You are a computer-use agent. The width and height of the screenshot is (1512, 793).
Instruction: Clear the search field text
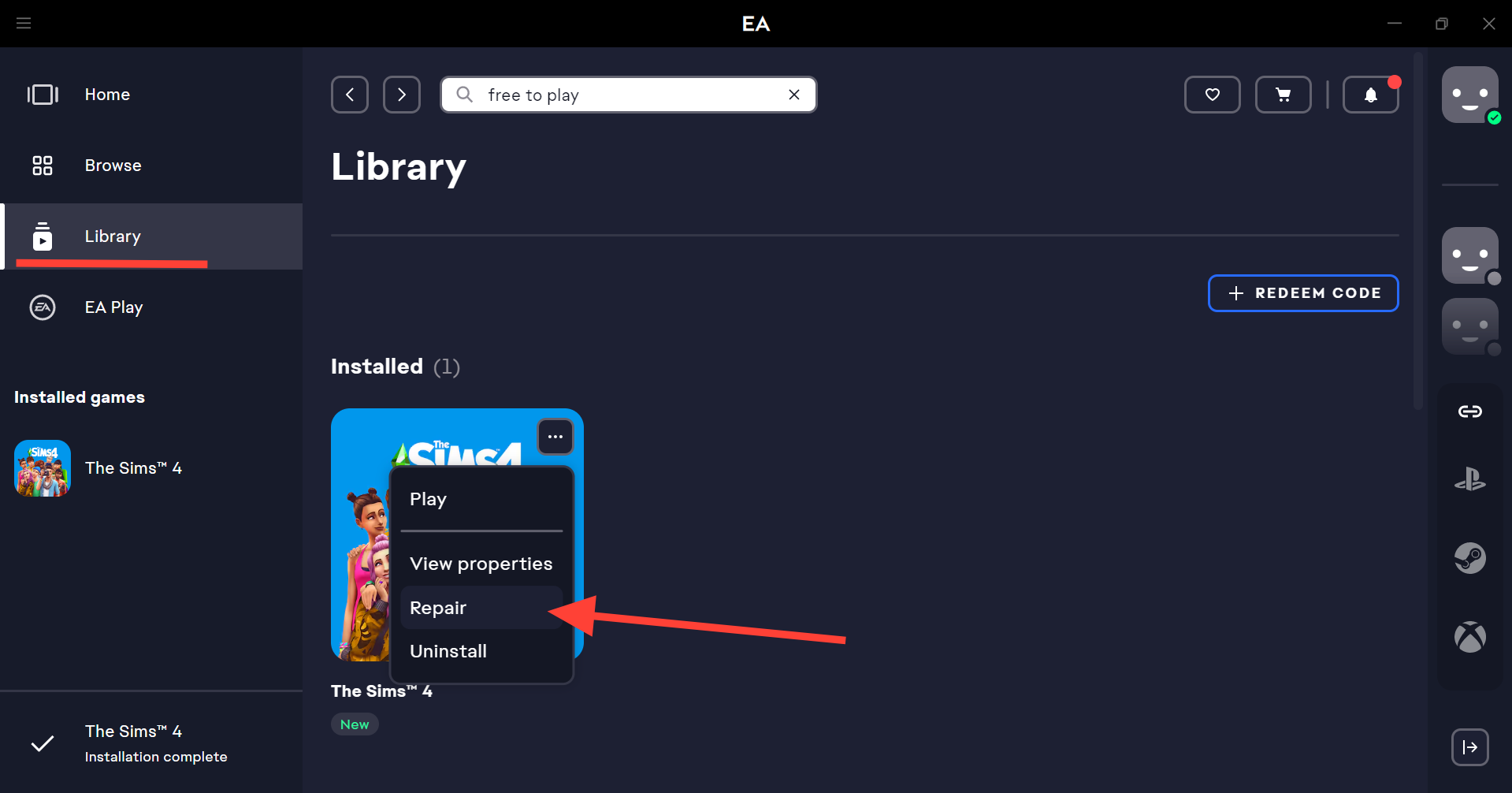point(794,95)
